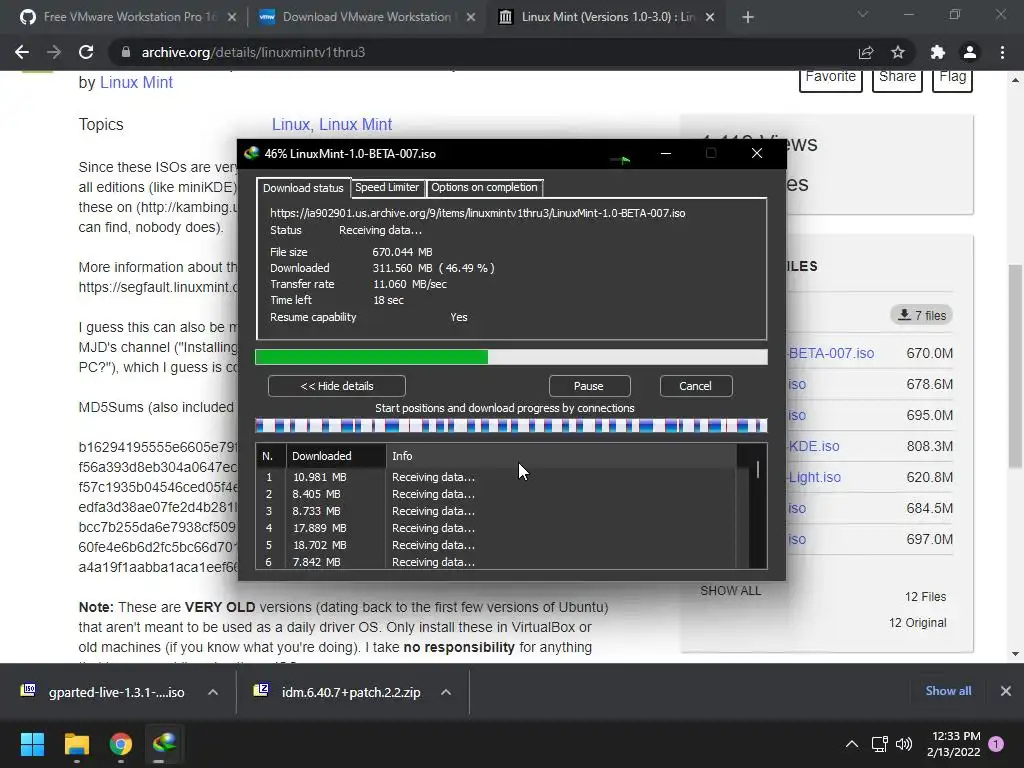Show hidden system tray icons
This screenshot has height=768, width=1024.
pyautogui.click(x=852, y=744)
